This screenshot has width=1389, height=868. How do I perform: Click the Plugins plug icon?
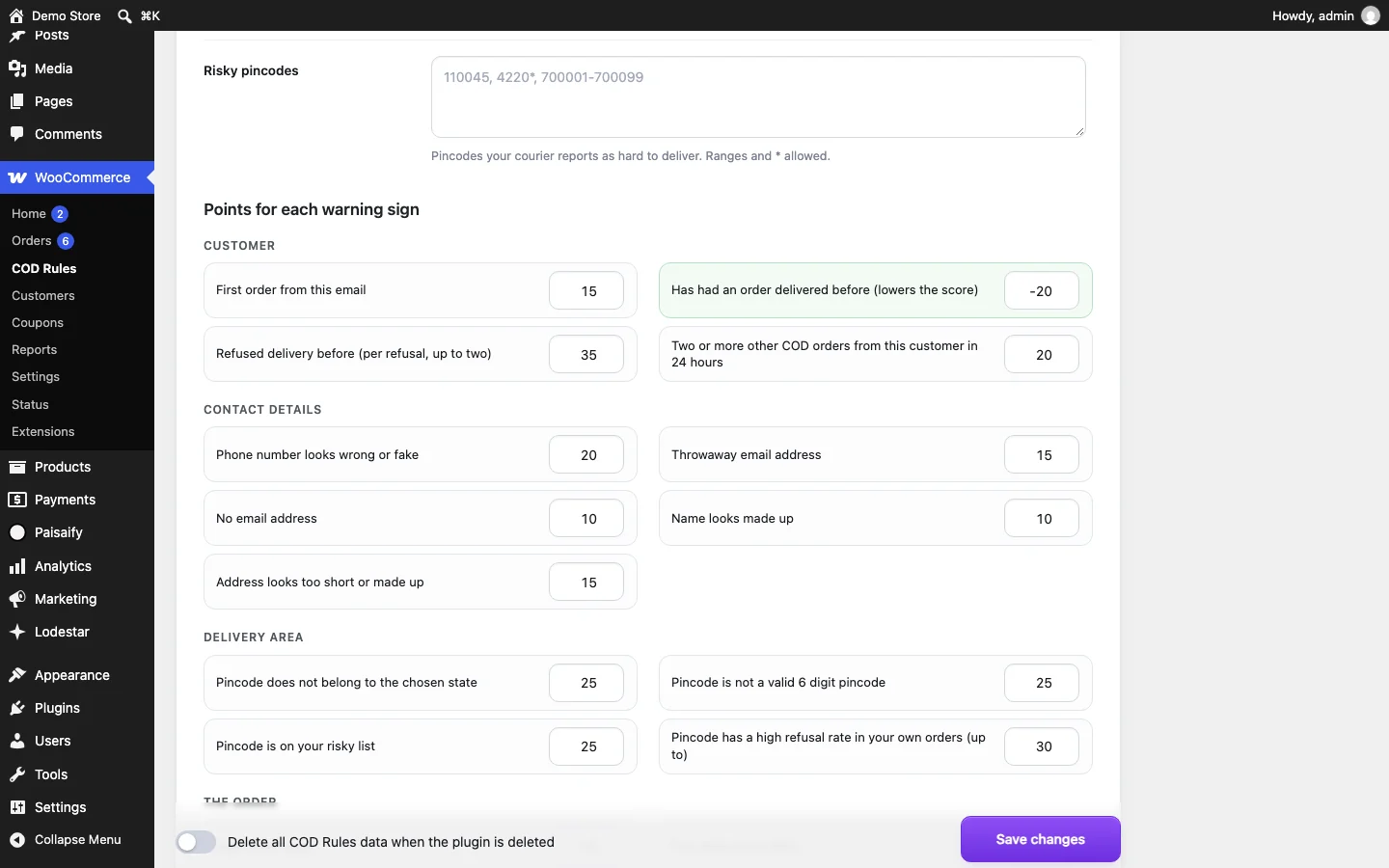coord(17,708)
